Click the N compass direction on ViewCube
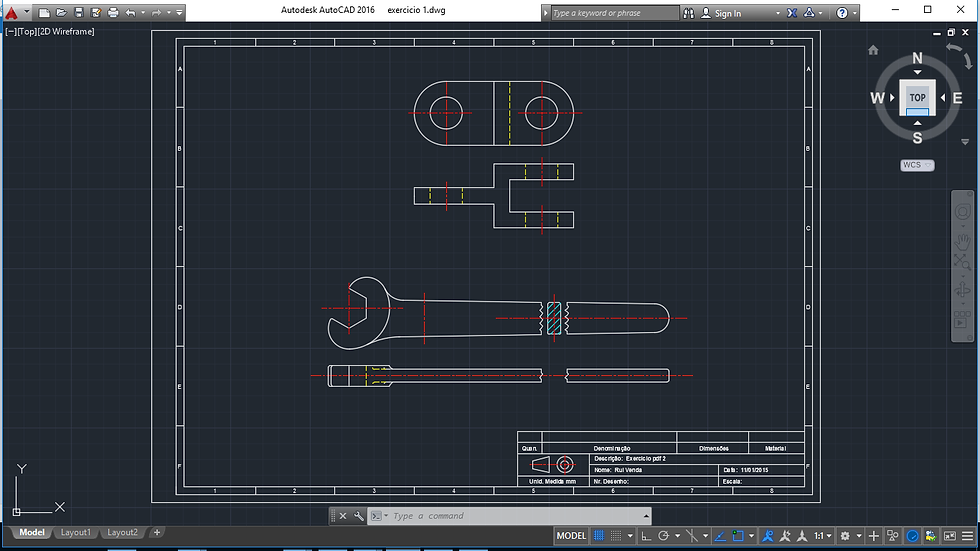 click(917, 58)
